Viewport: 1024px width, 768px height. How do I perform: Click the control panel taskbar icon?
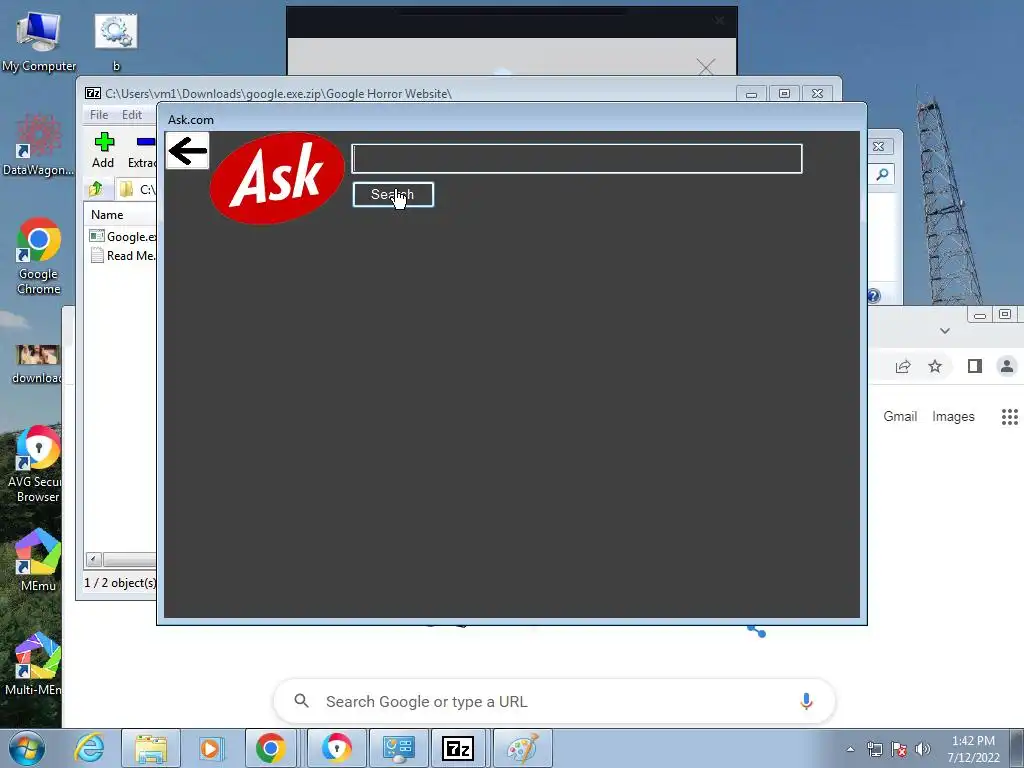point(398,748)
